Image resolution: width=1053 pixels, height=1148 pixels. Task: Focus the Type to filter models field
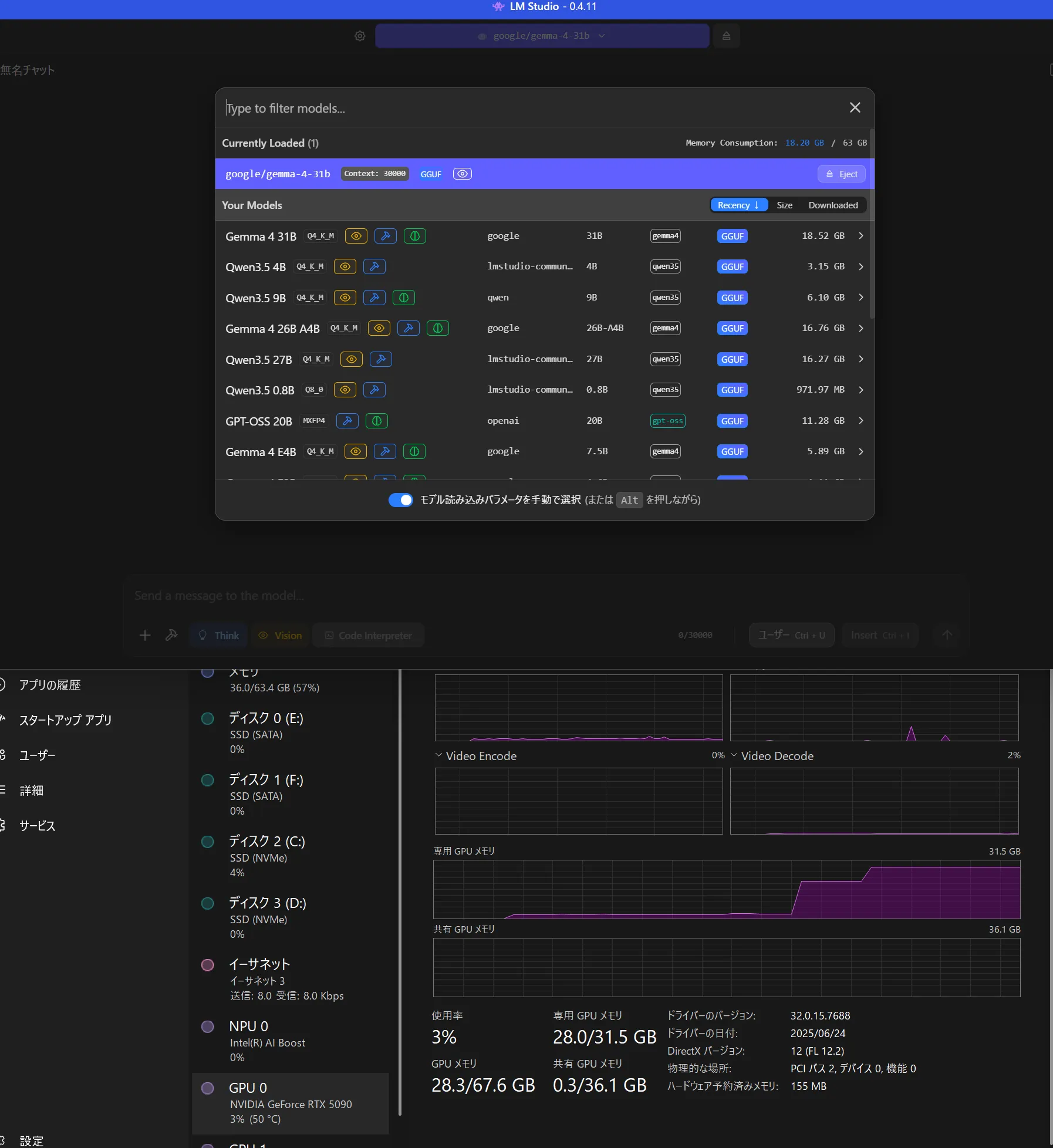click(528, 108)
